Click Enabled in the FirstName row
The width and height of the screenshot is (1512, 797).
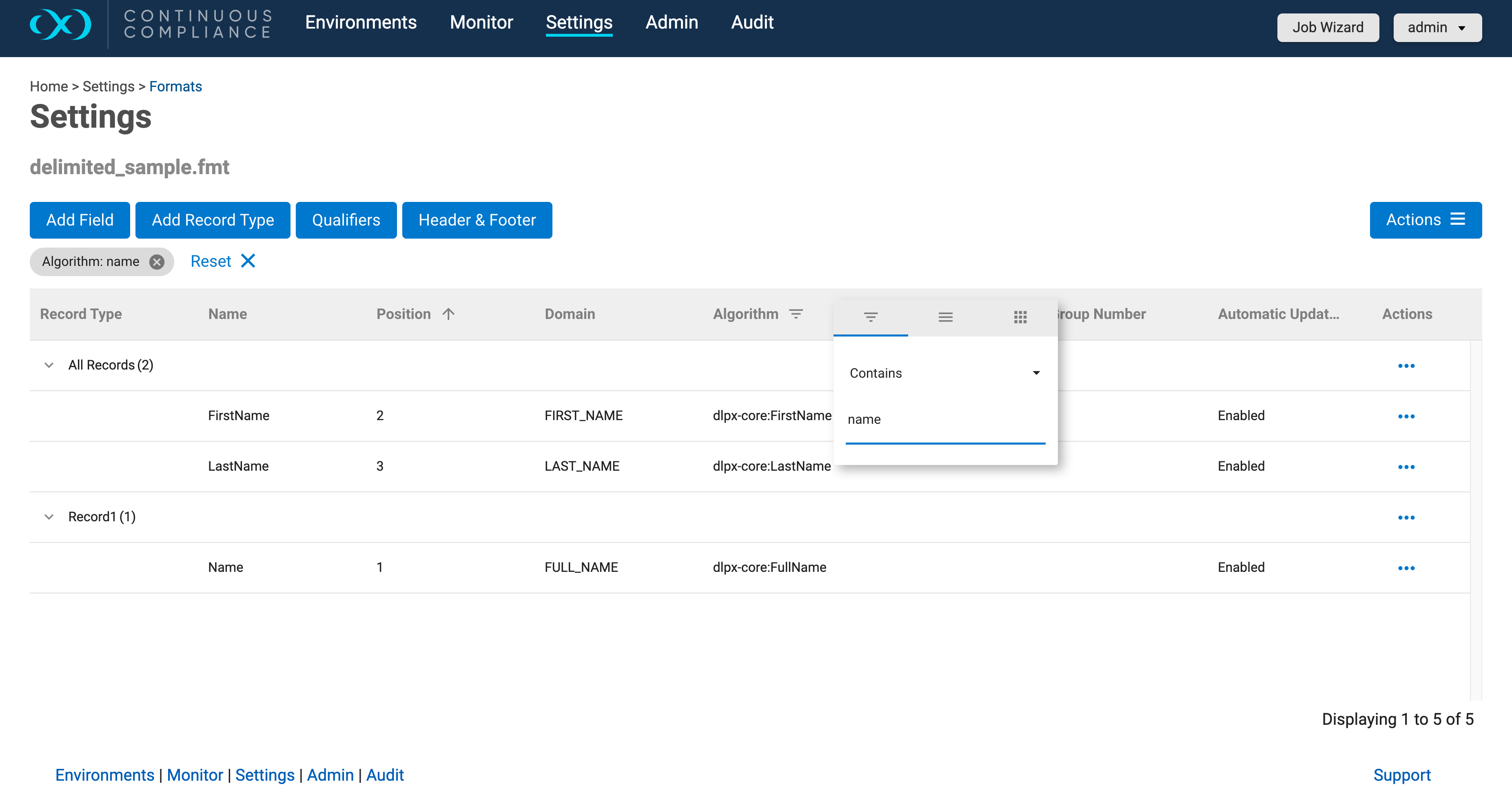pyautogui.click(x=1241, y=416)
